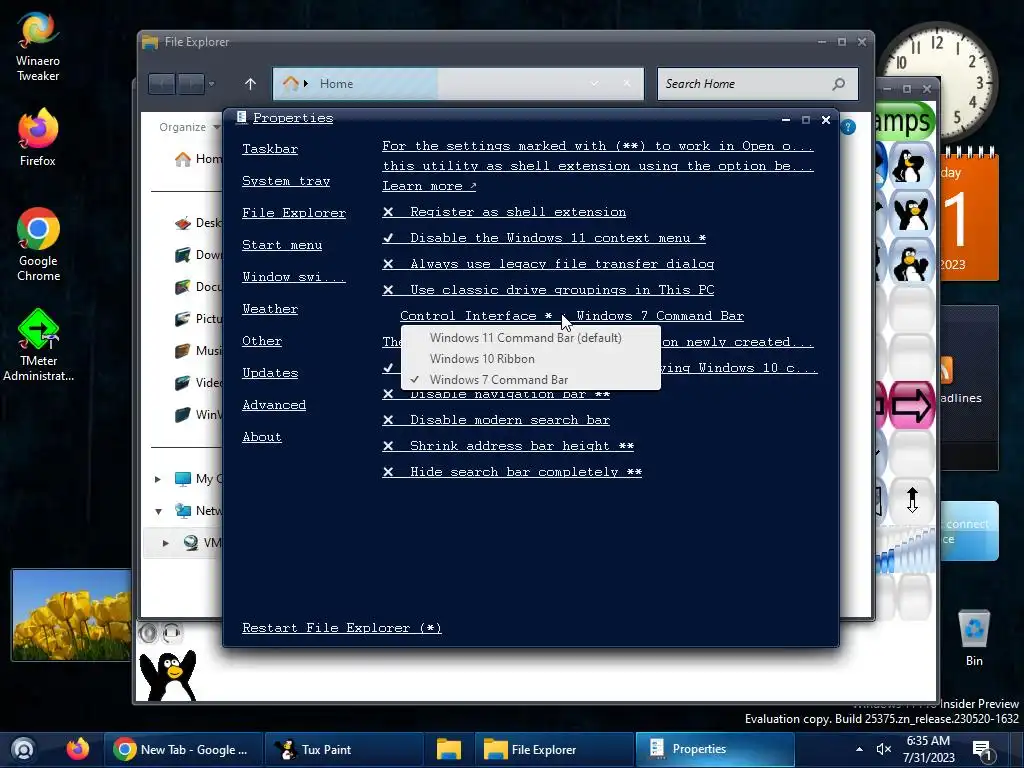The width and height of the screenshot is (1024, 768).
Task: Toggle Disable navigation bar option
Action: 496,394
